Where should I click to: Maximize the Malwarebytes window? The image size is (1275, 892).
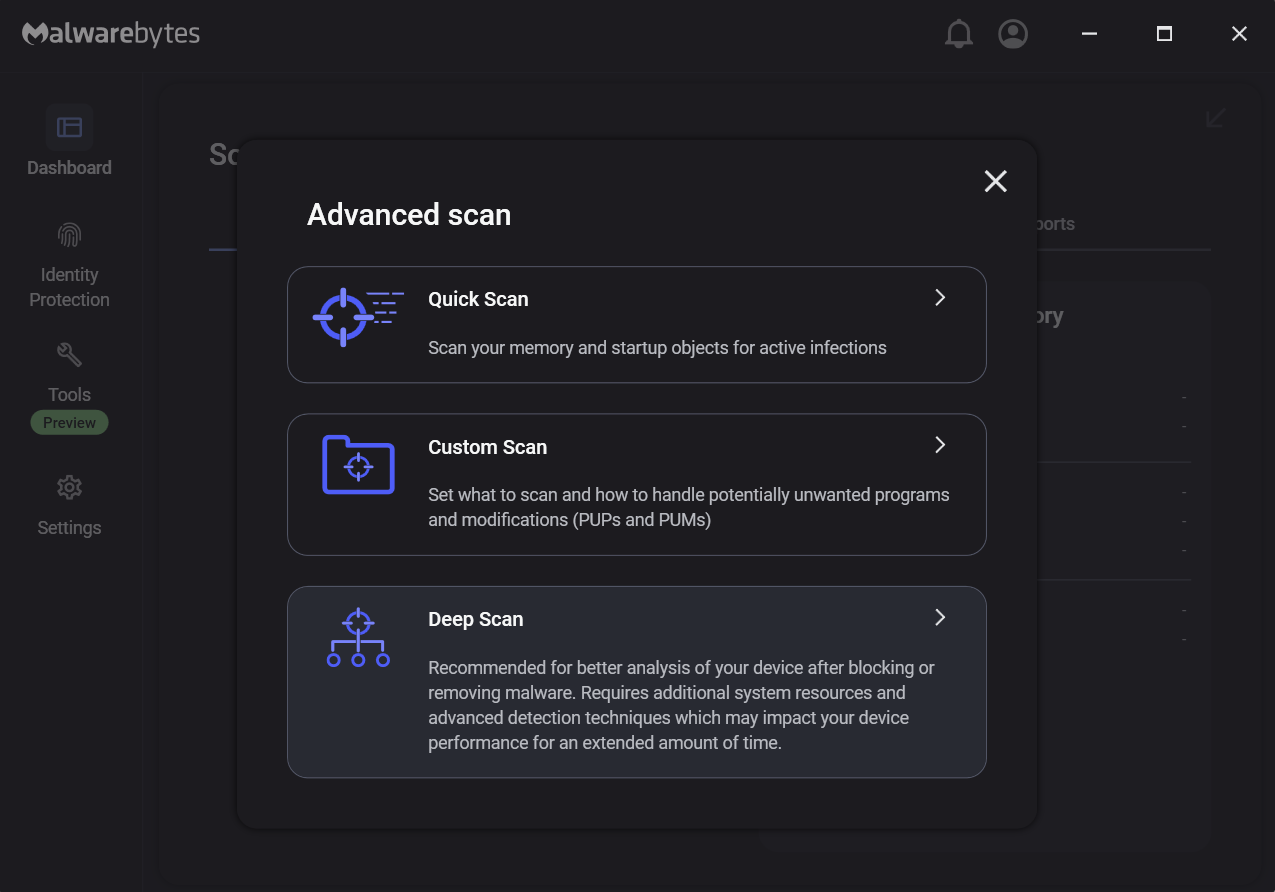click(1164, 34)
